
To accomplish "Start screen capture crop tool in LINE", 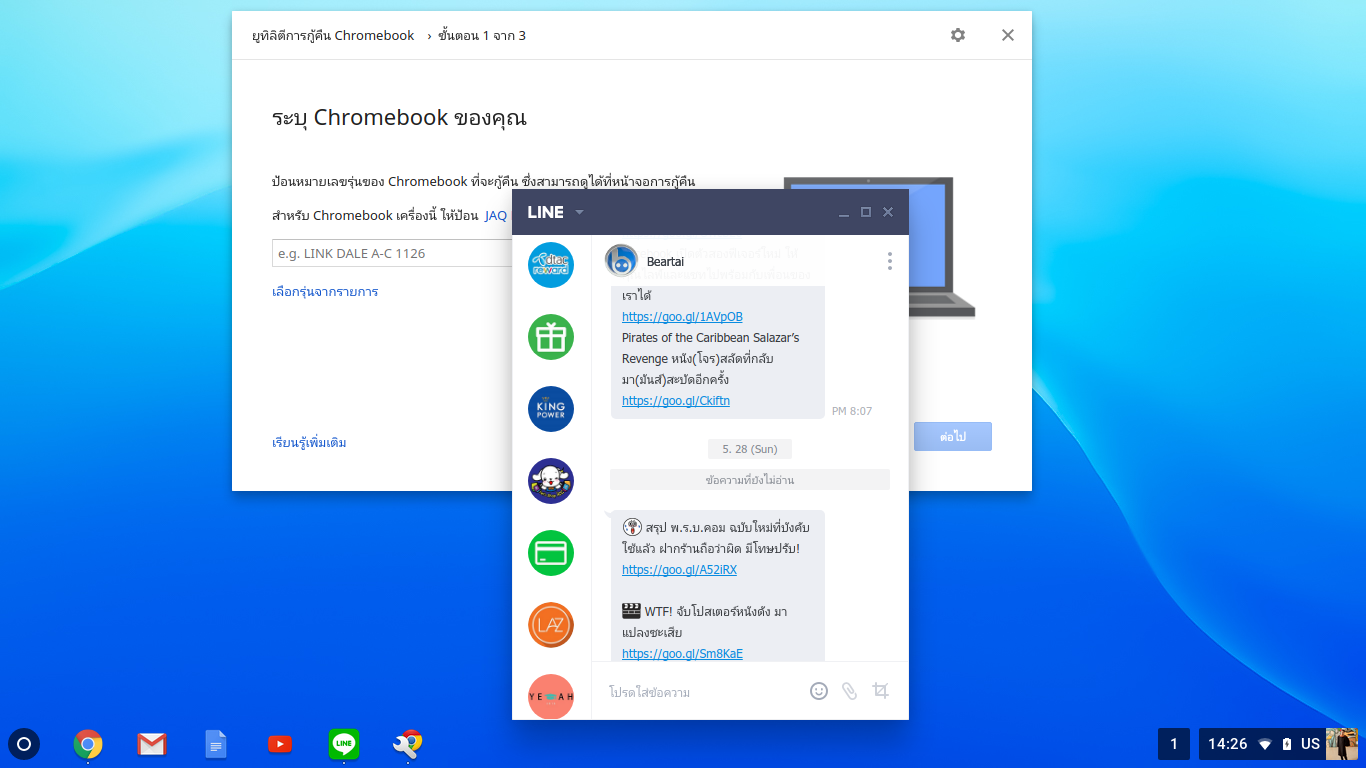I will pyautogui.click(x=880, y=691).
